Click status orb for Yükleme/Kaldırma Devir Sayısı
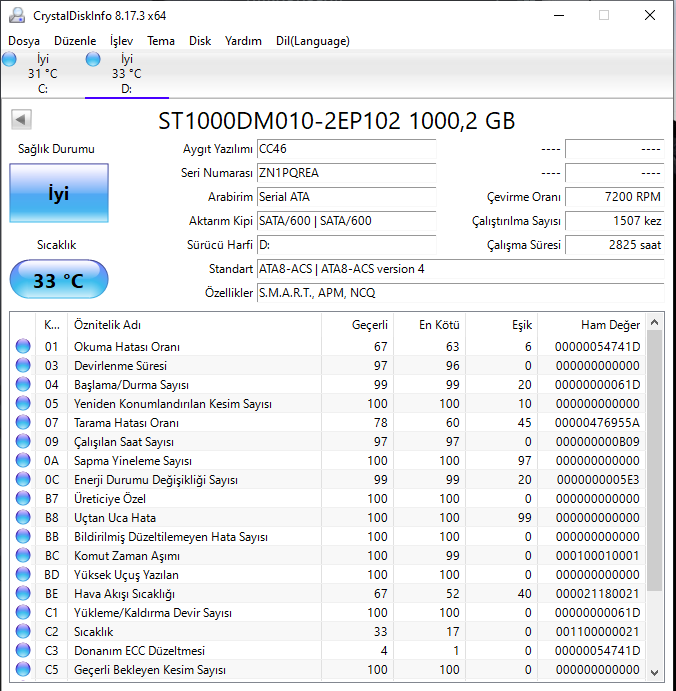The image size is (676, 691). point(23,612)
